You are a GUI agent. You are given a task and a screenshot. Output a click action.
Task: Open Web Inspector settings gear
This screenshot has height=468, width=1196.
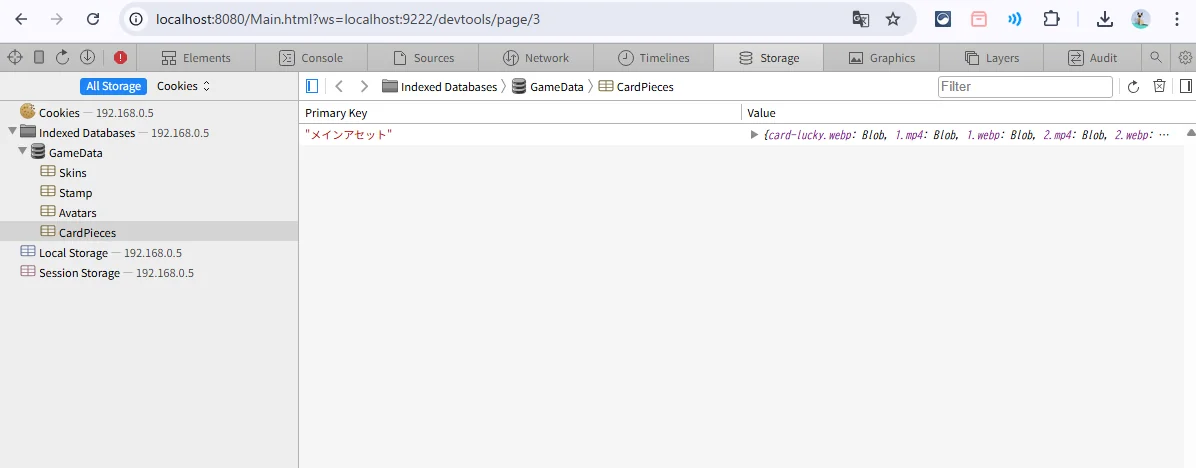(x=1185, y=58)
